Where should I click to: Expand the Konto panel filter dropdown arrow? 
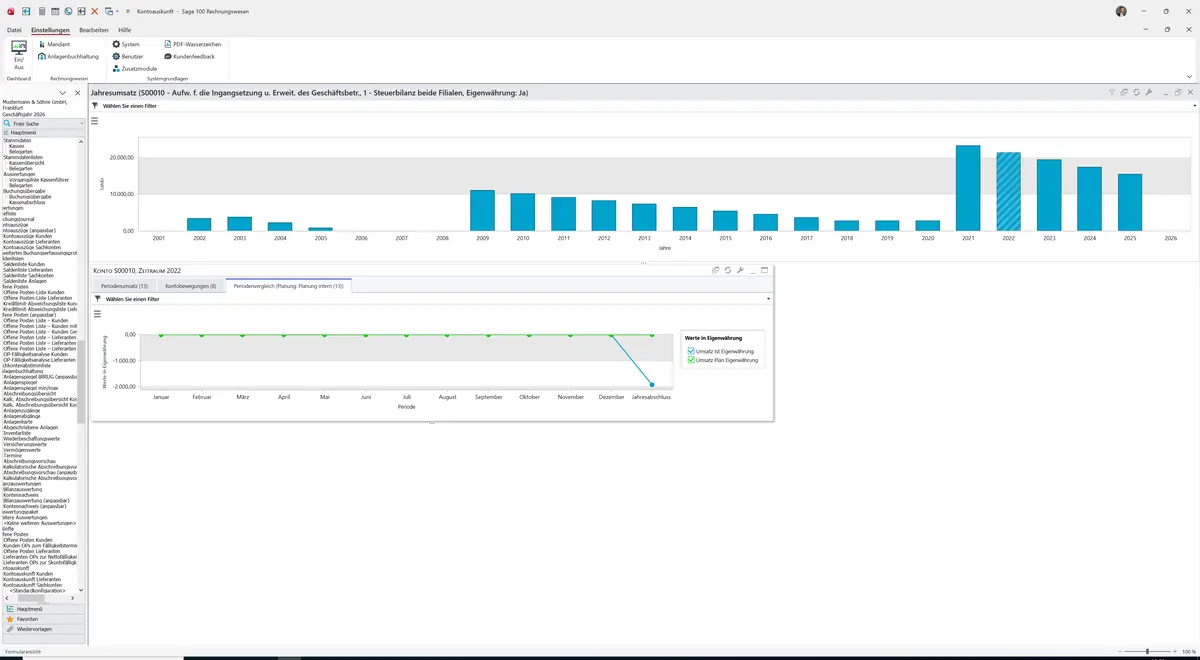coord(768,298)
